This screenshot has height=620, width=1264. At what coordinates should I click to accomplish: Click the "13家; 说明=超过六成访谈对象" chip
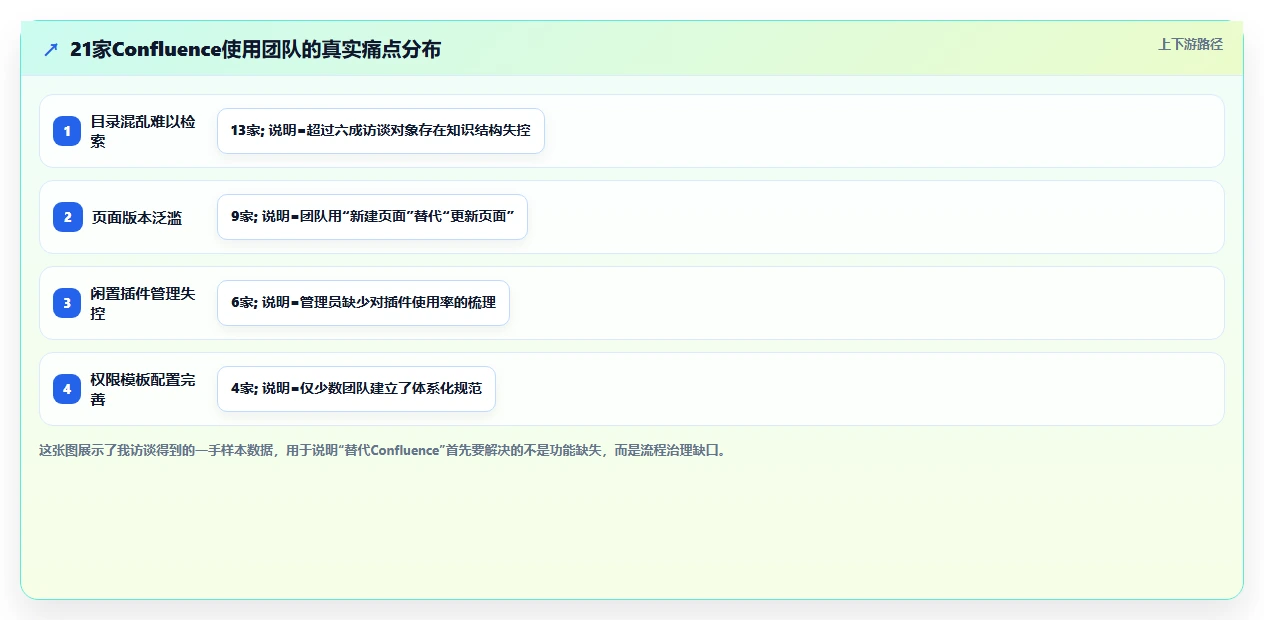pyautogui.click(x=381, y=131)
